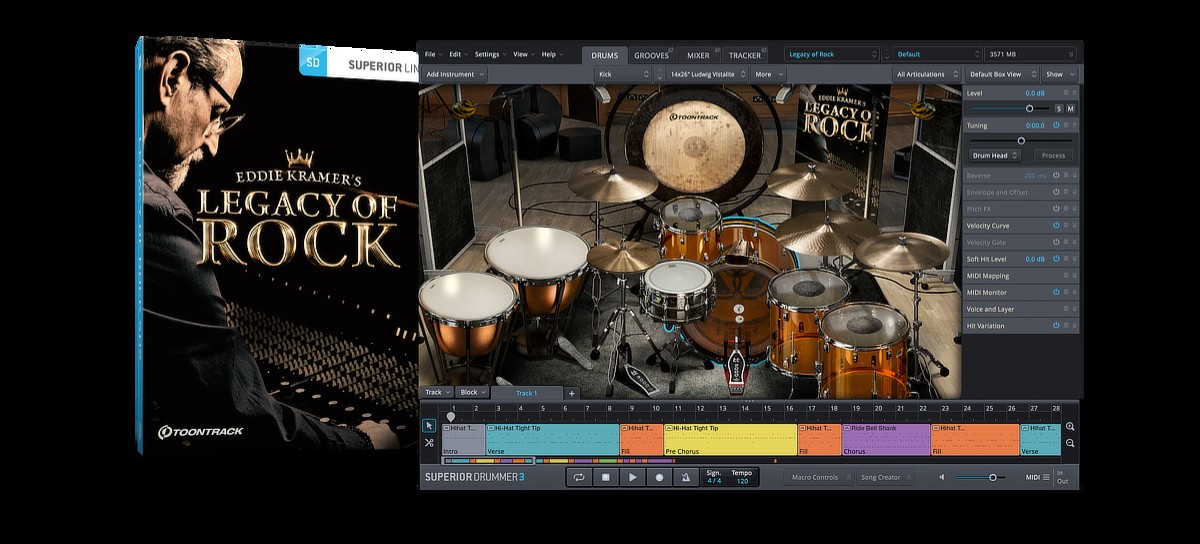The image size is (1200, 544).
Task: Toggle the Hit Variation power button
Action: [x=1056, y=326]
